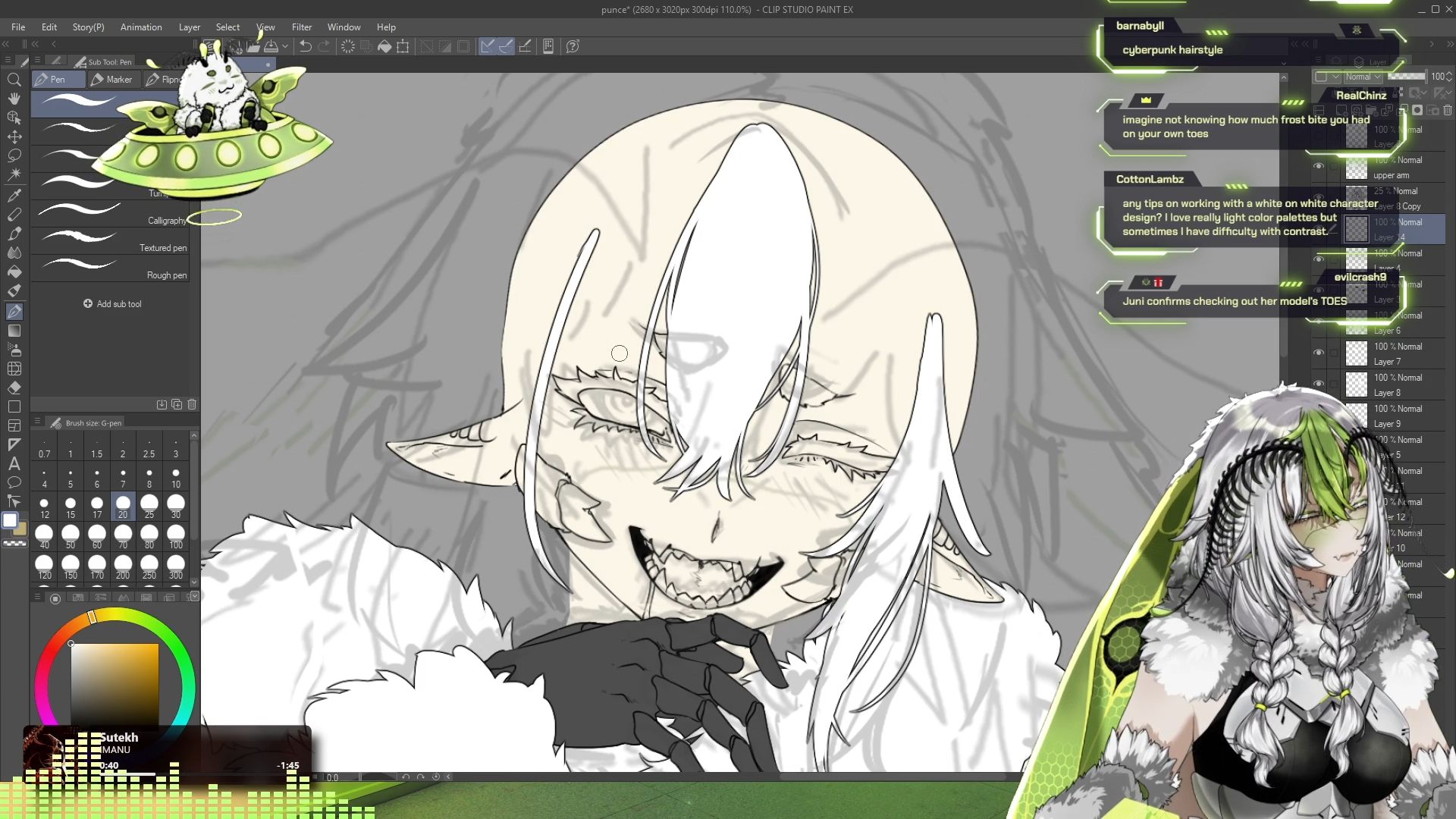Select the Fill bucket tool
Image resolution: width=1456 pixels, height=819 pixels.
[x=14, y=271]
